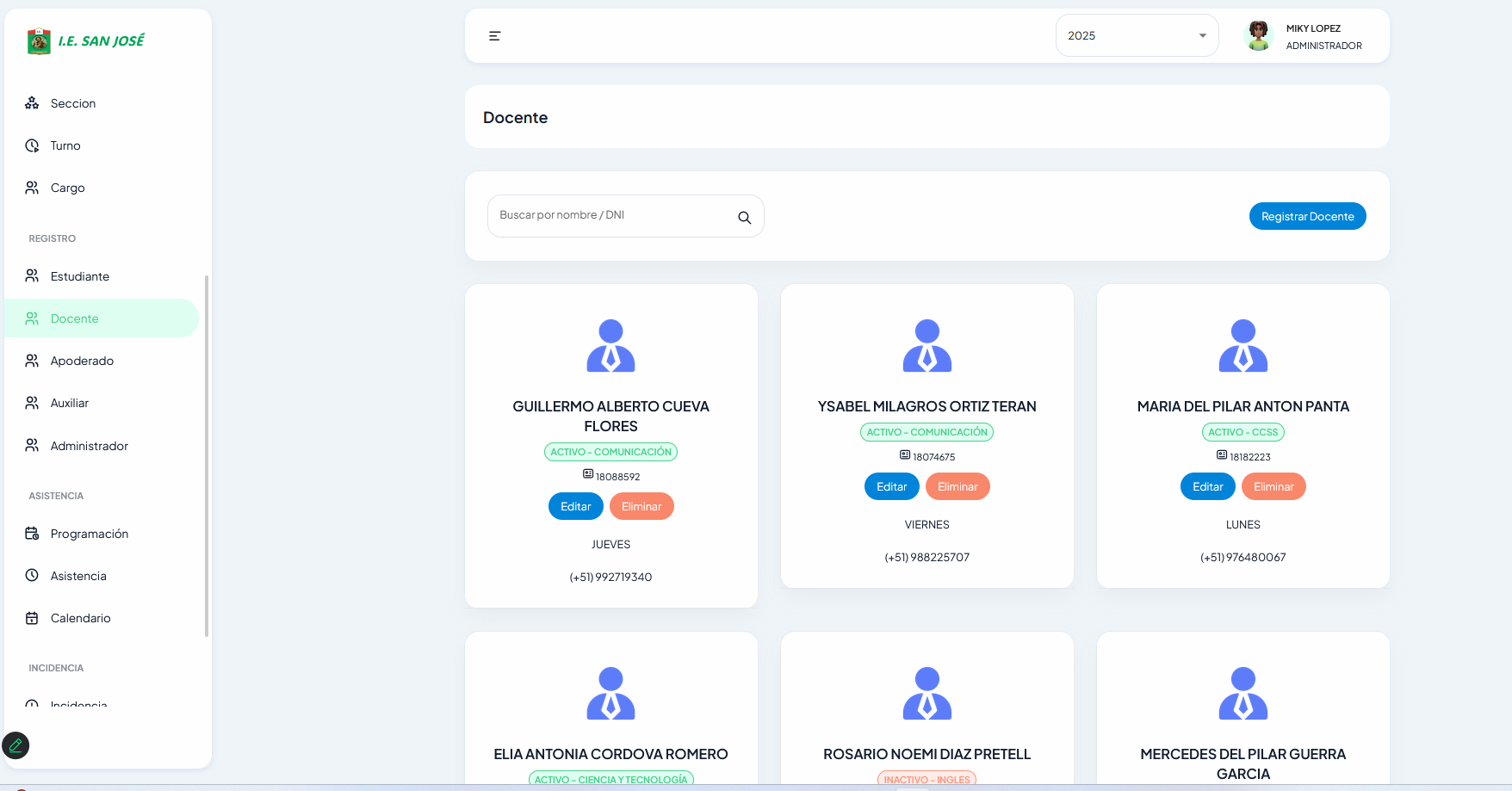Click the Calendario calendar icon in sidebar
The image size is (1512, 791).
tap(32, 618)
